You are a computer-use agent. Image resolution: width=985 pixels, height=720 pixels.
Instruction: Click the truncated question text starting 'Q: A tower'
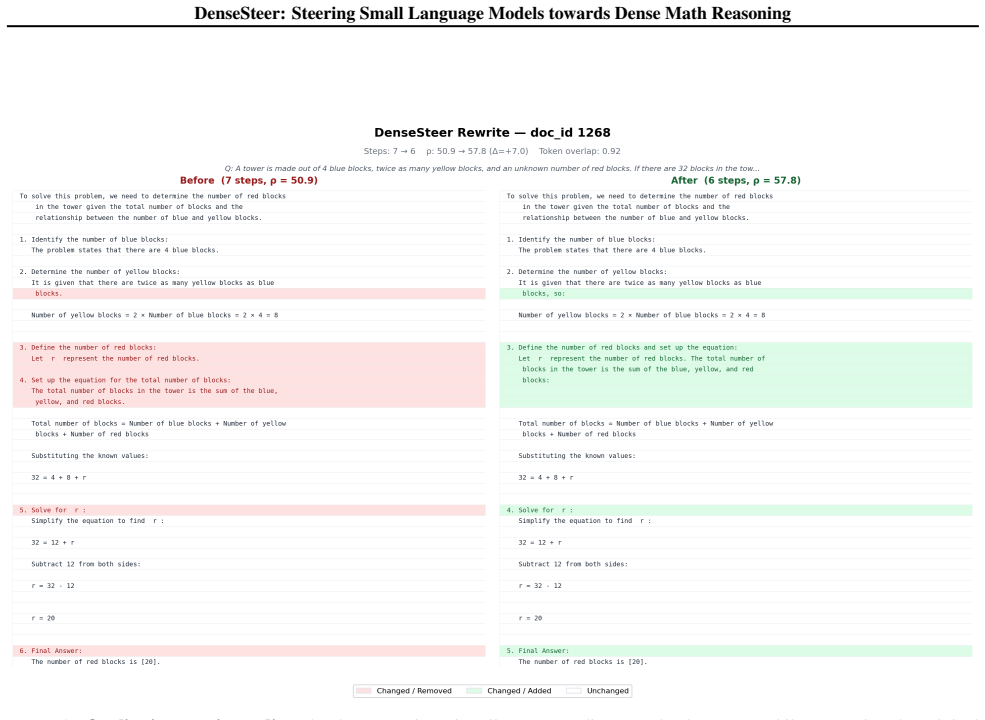(492, 168)
